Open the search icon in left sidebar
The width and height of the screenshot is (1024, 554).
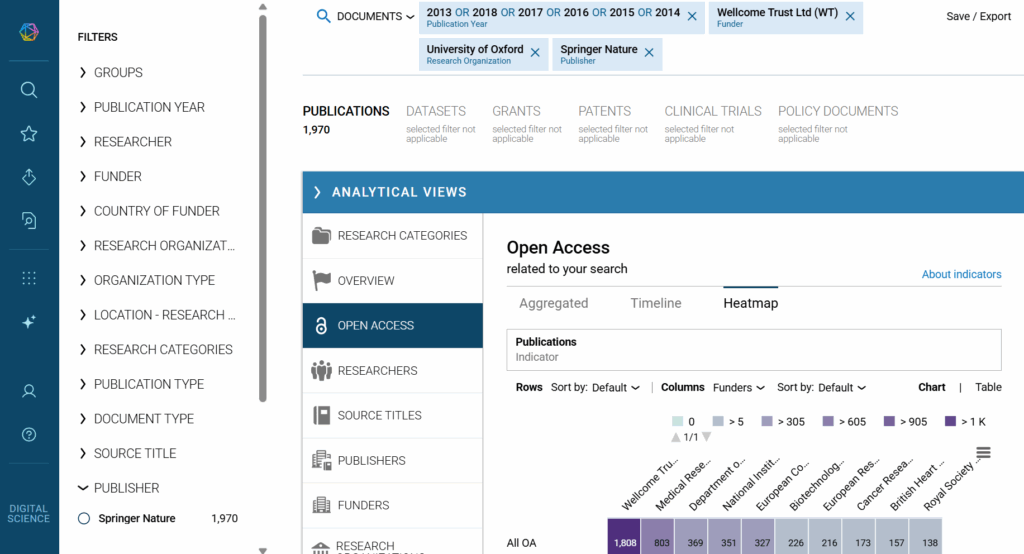[x=29, y=90]
